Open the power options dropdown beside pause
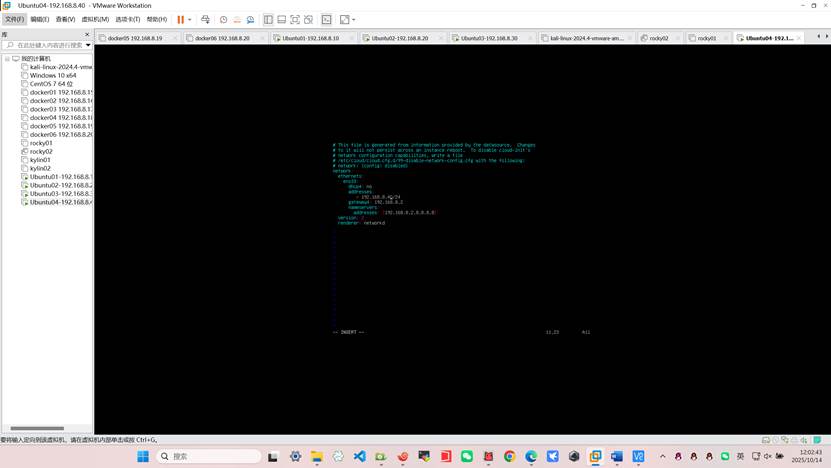The image size is (831, 468). pos(190,20)
